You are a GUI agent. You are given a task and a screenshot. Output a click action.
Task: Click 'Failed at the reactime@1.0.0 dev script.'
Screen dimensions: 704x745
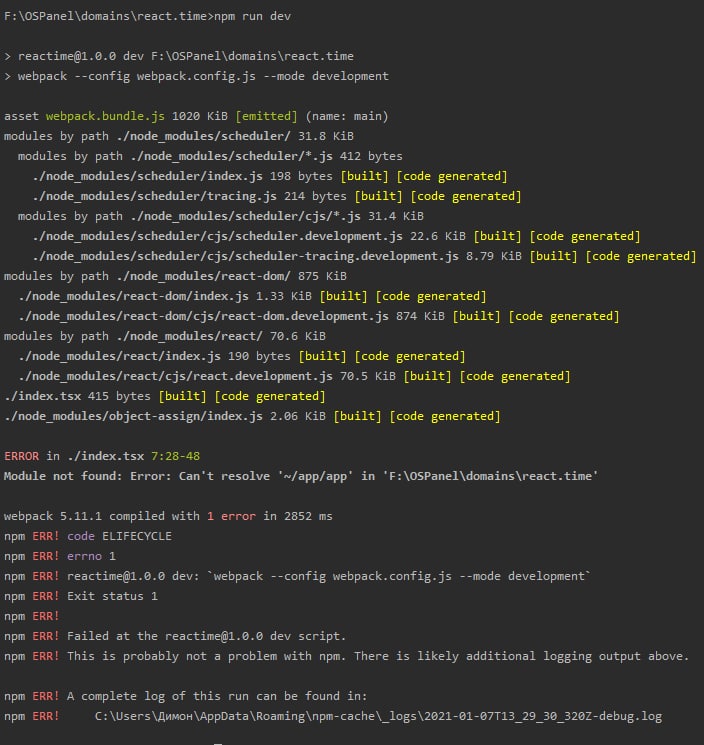pos(206,636)
